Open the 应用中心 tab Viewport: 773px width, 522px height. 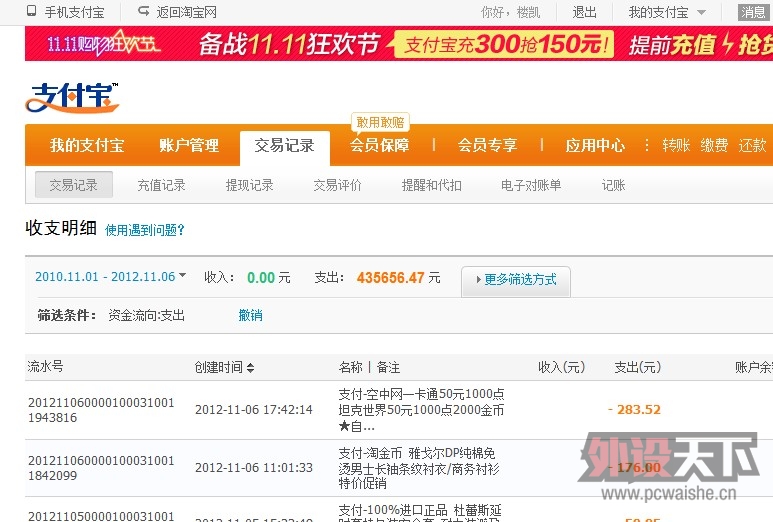[x=595, y=145]
